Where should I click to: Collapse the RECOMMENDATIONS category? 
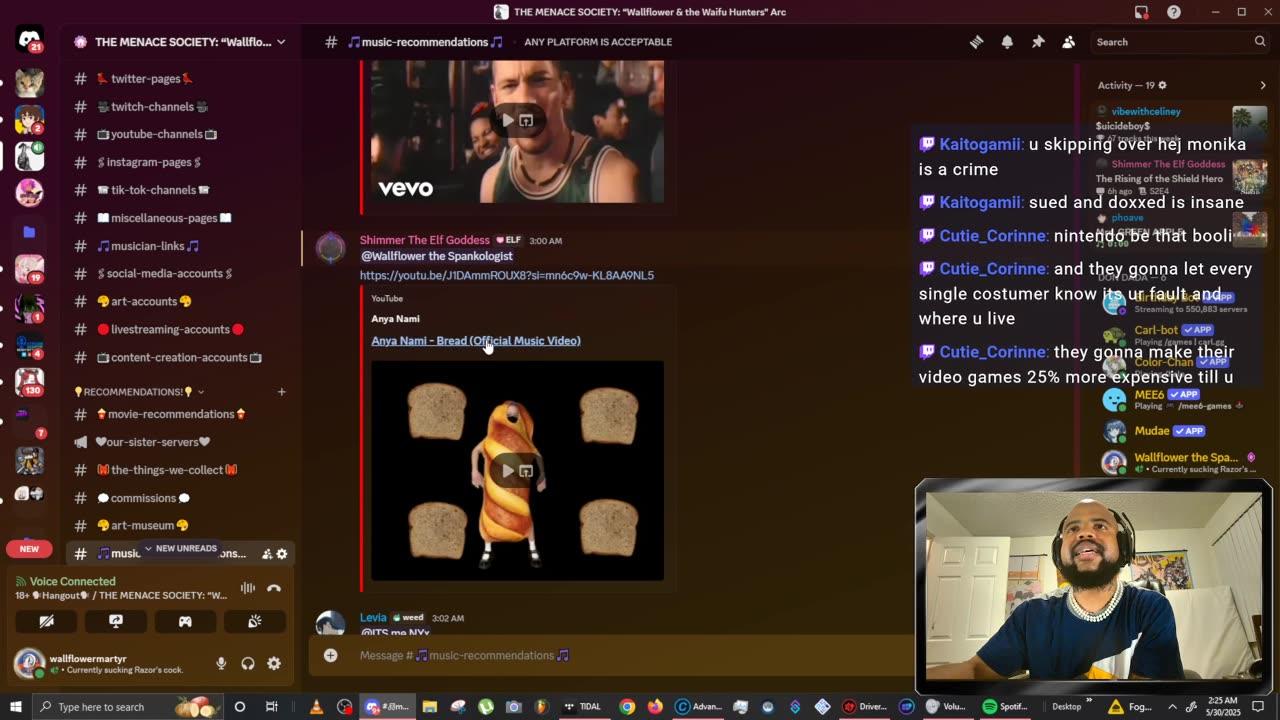(x=140, y=392)
